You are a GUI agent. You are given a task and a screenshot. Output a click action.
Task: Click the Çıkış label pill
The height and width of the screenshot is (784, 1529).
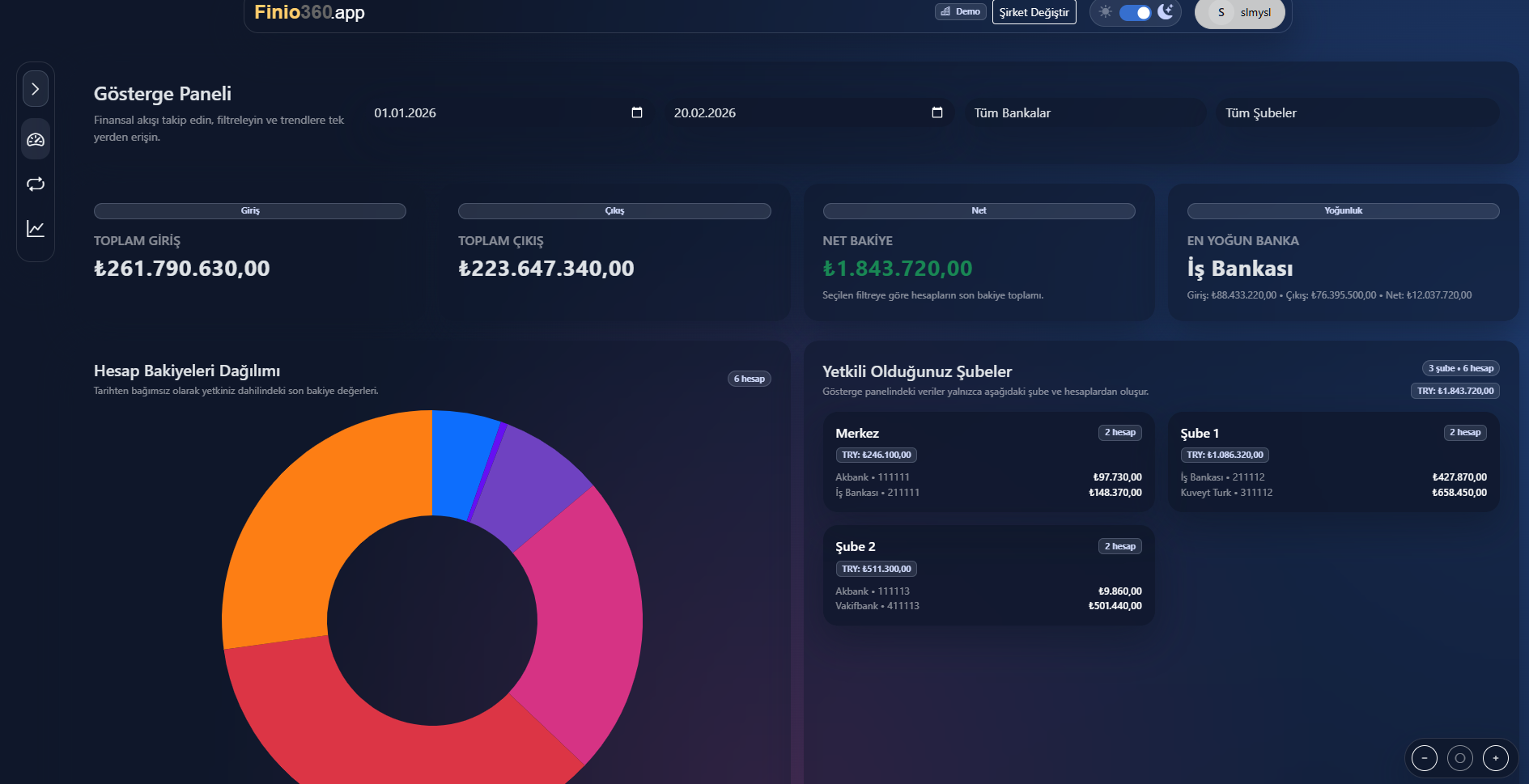click(x=614, y=210)
